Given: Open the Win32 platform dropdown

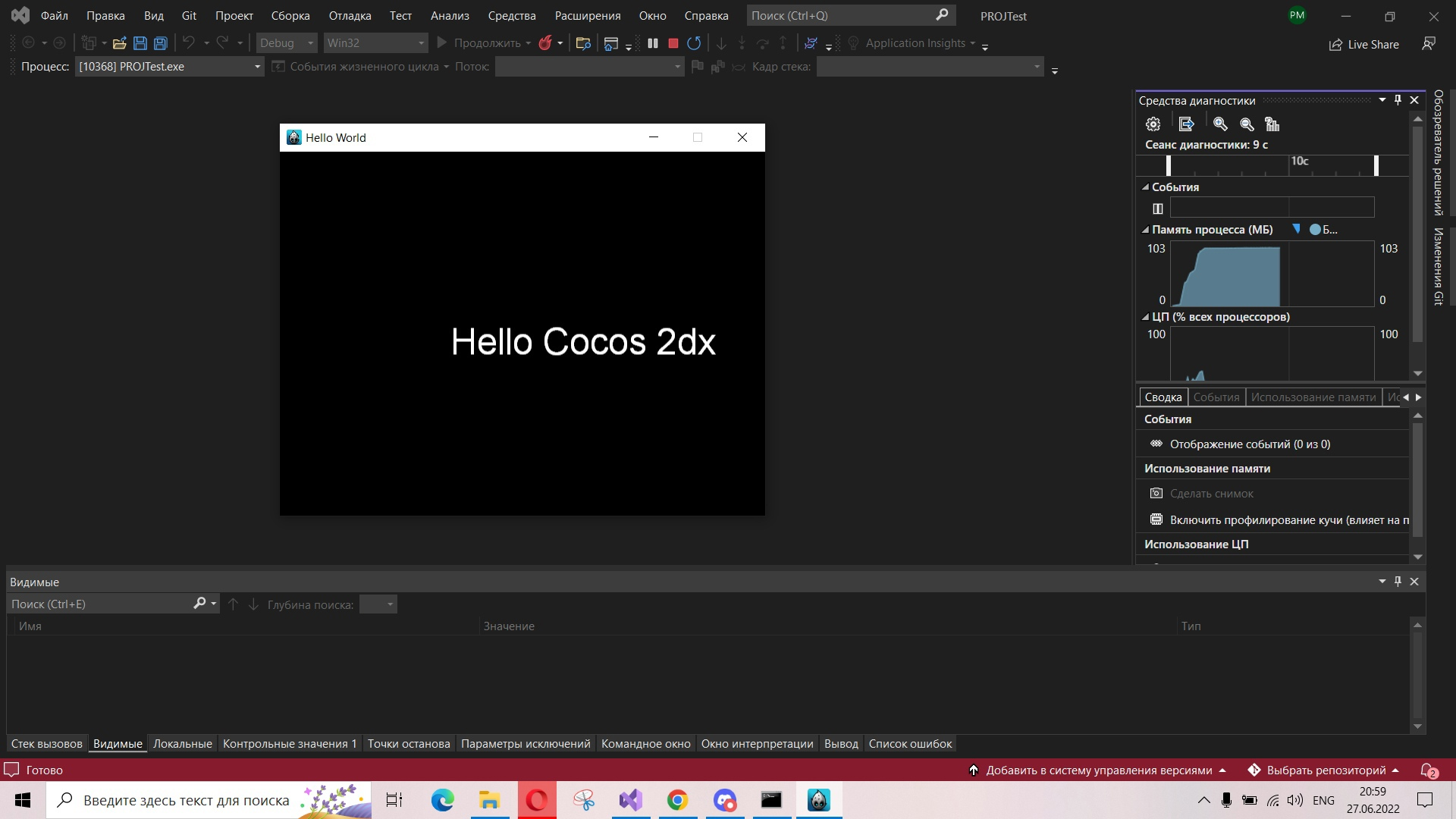Looking at the screenshot, I should point(375,43).
